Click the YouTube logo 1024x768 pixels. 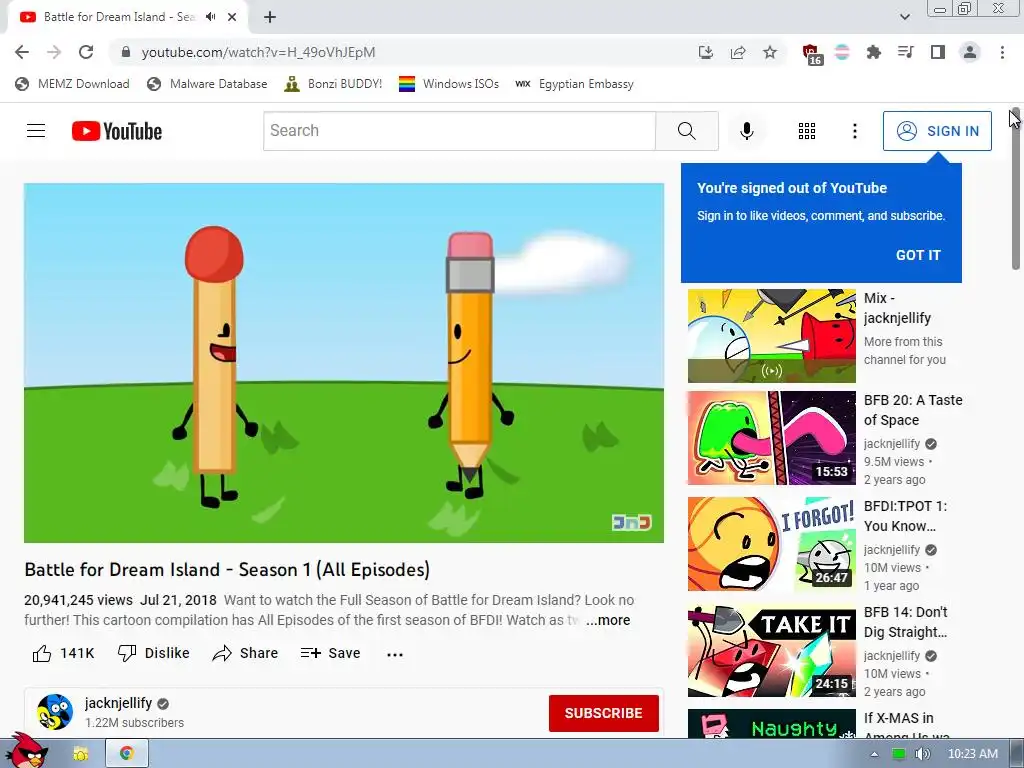coord(117,131)
